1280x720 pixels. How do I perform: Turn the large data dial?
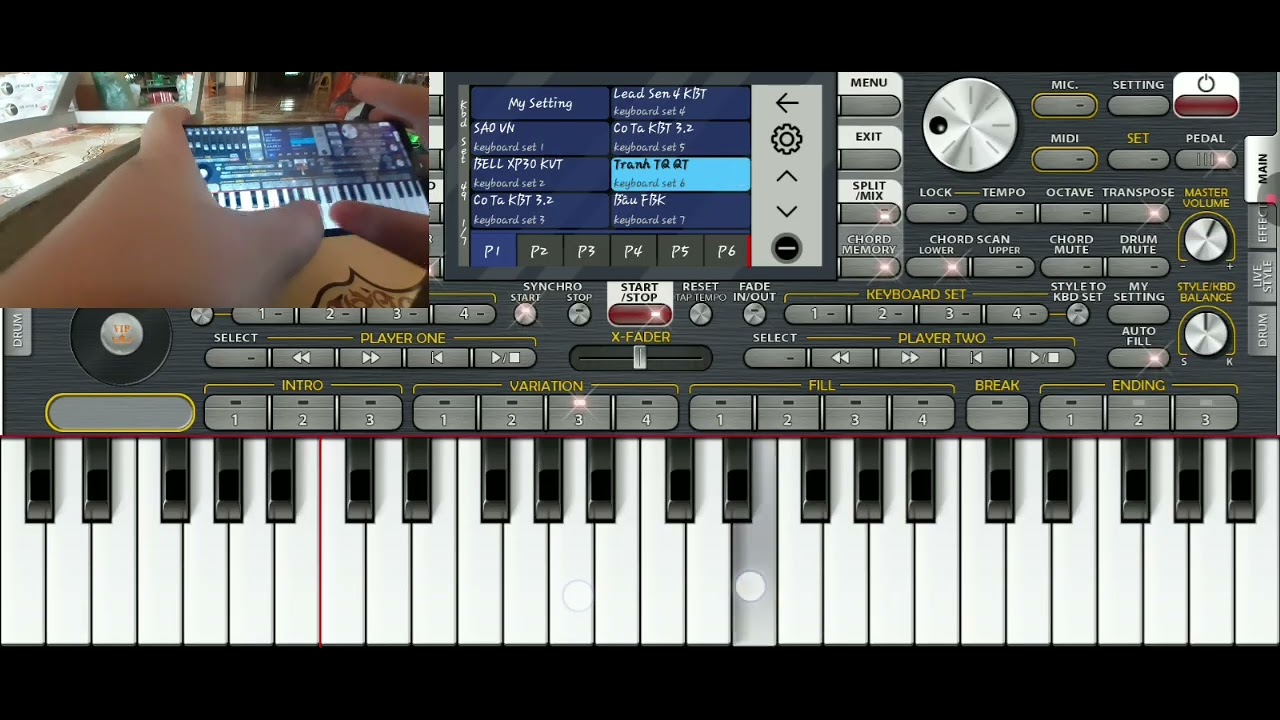click(x=970, y=126)
